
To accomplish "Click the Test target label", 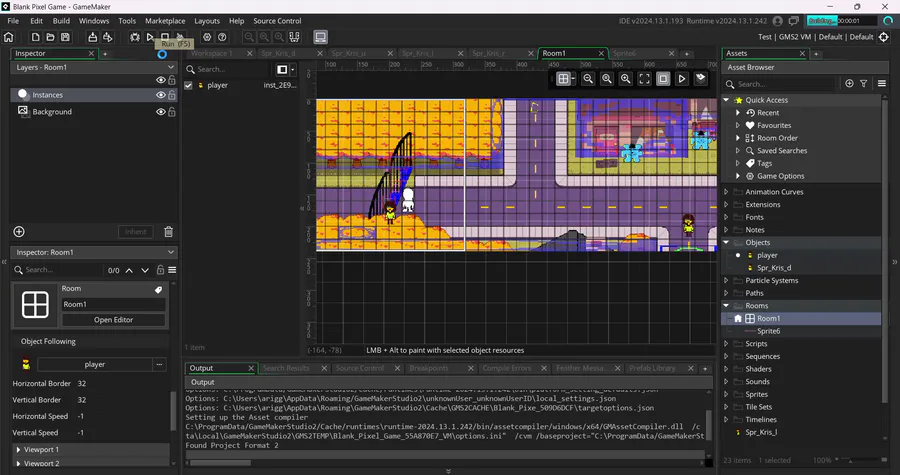I will click(x=765, y=37).
